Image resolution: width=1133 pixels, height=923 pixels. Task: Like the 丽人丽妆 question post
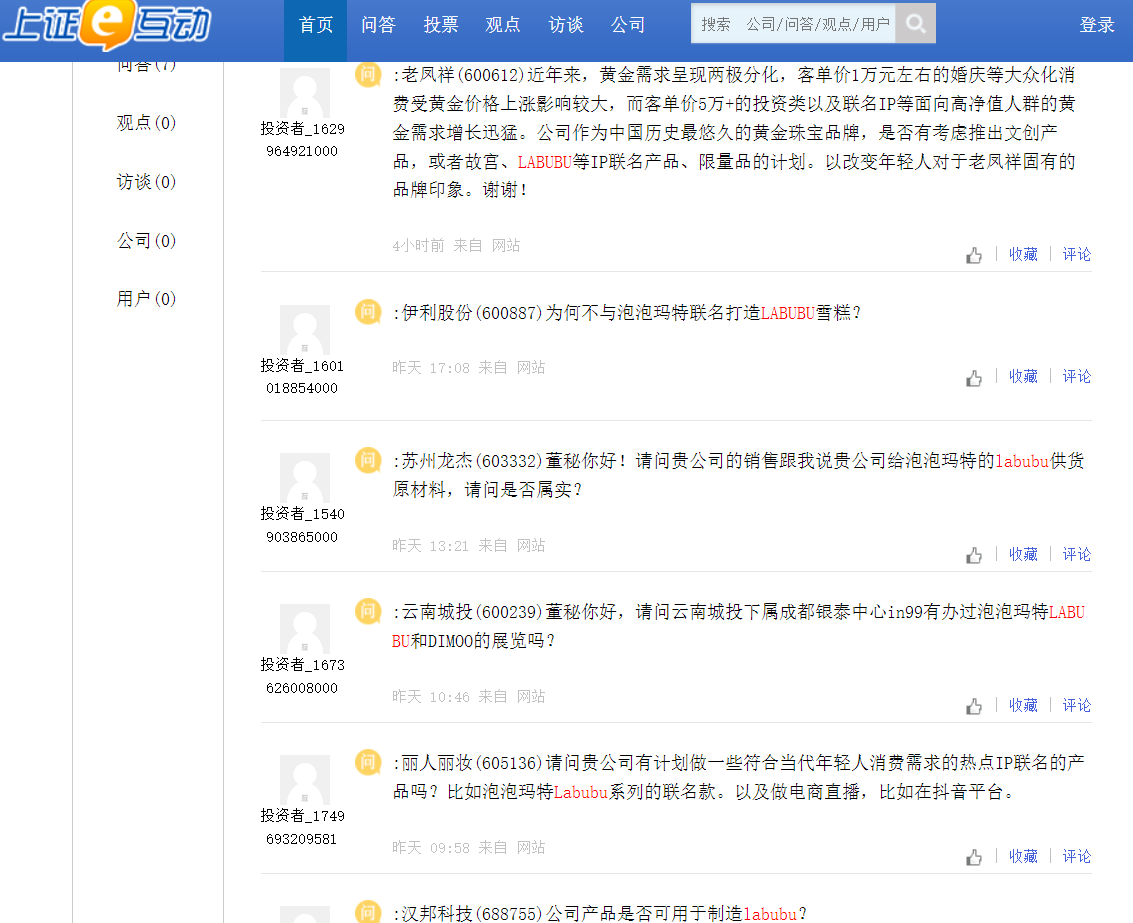pyautogui.click(x=974, y=858)
